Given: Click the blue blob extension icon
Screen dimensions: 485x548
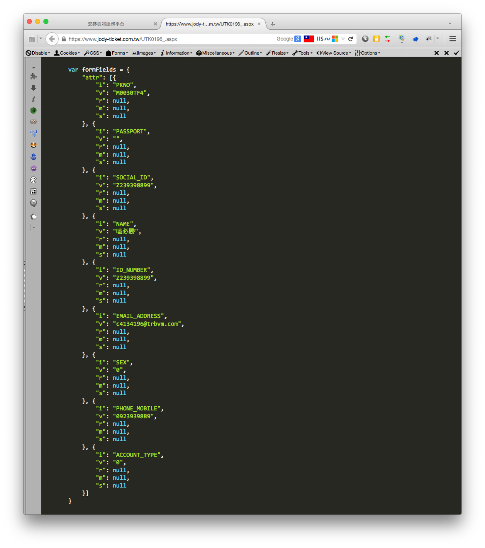Looking at the screenshot, I should 415,39.
